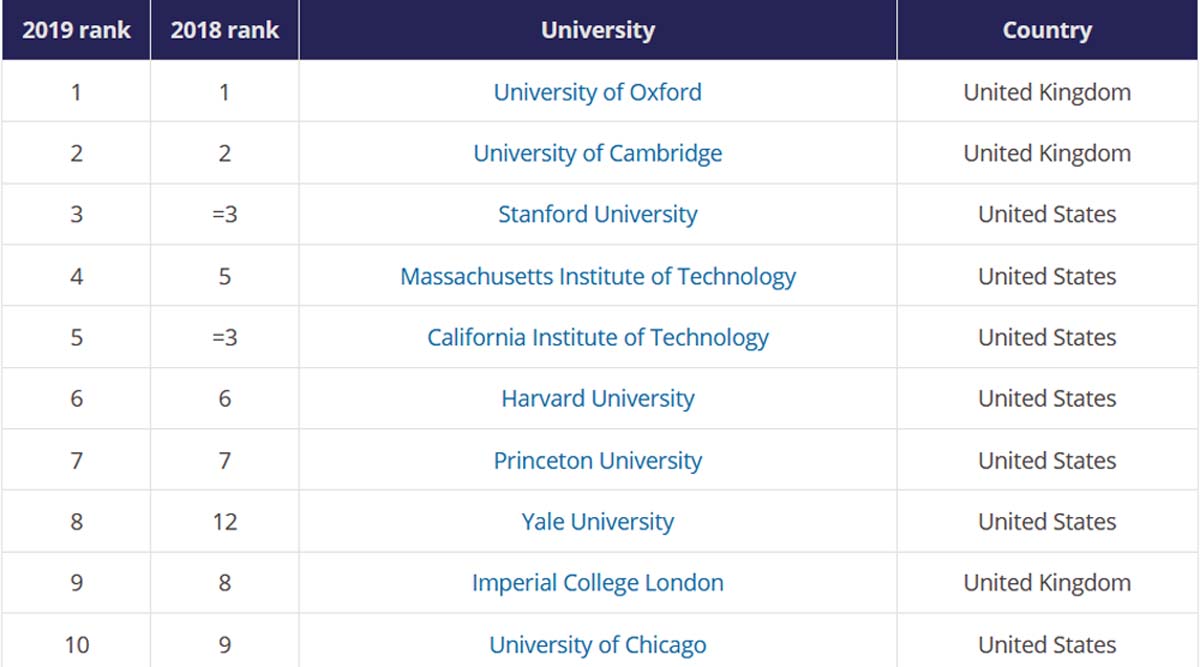
Task: Click the University of Chicago link
Action: 598,644
